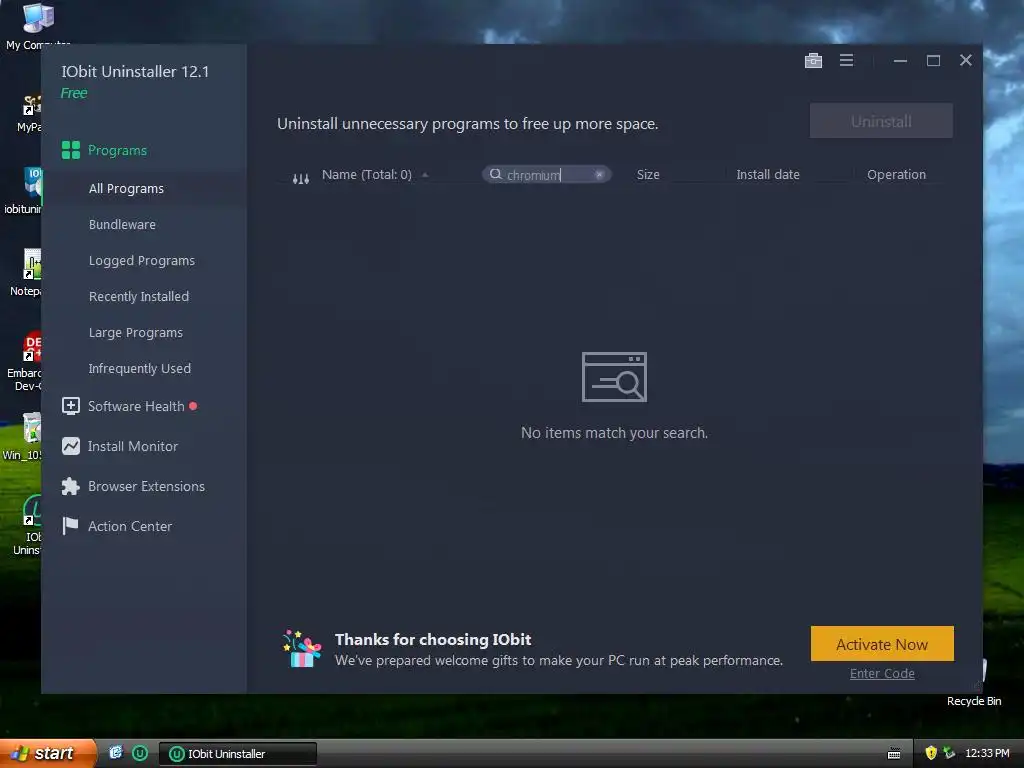Show Infrequently Used programs
The image size is (1024, 768).
coord(140,368)
